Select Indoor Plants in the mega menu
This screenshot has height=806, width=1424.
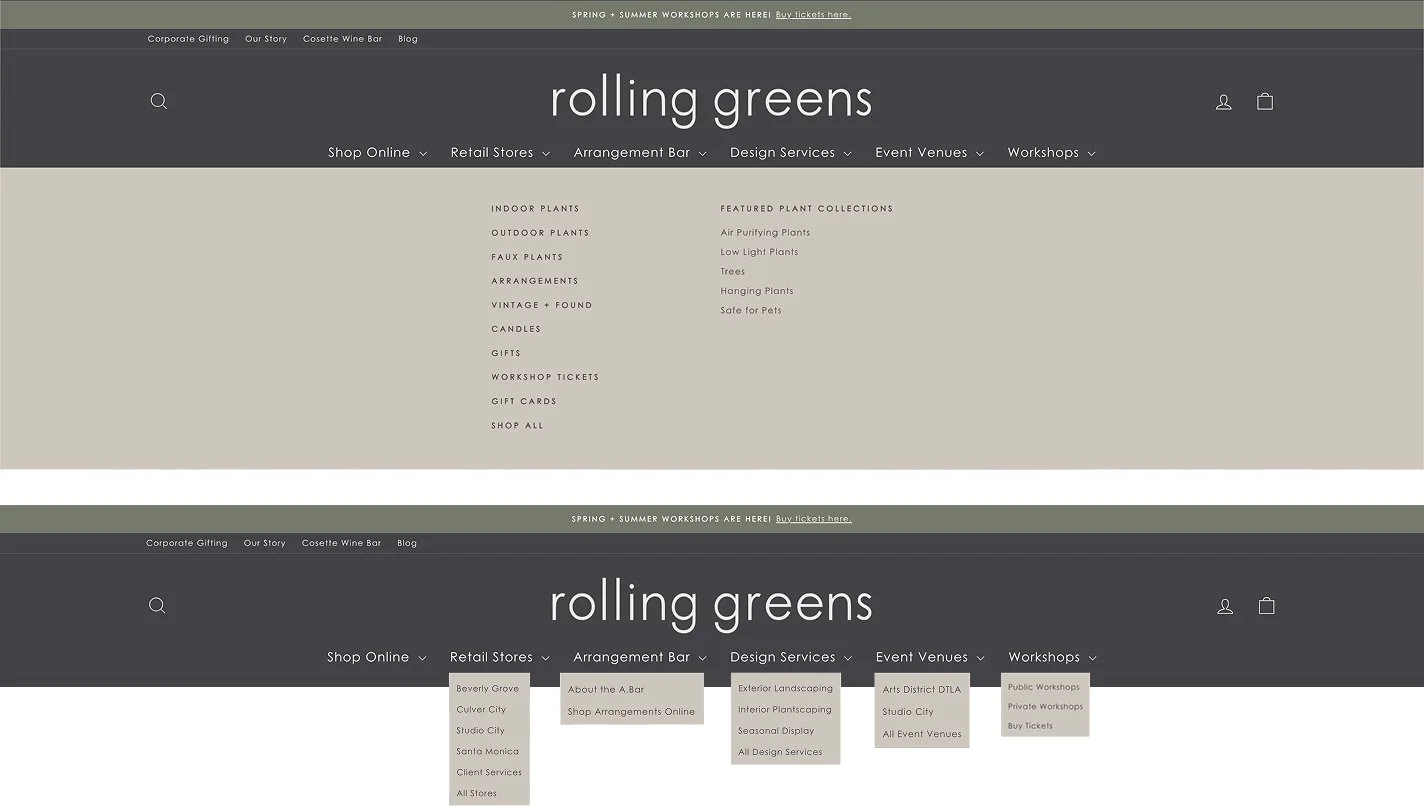(x=535, y=209)
